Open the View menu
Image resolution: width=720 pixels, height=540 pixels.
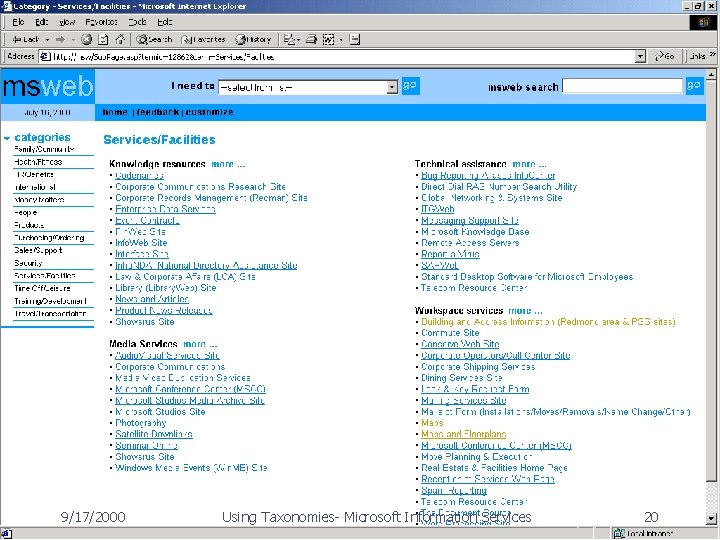(67, 22)
